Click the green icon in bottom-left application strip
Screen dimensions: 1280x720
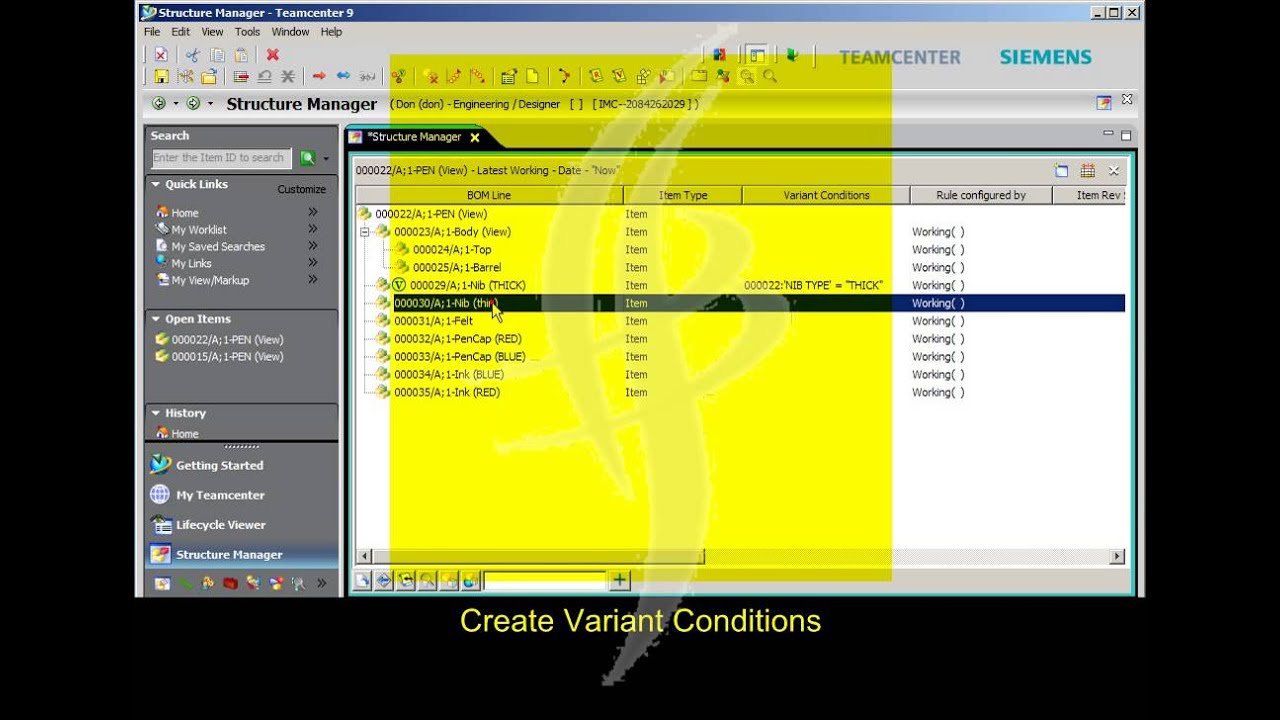(186, 584)
